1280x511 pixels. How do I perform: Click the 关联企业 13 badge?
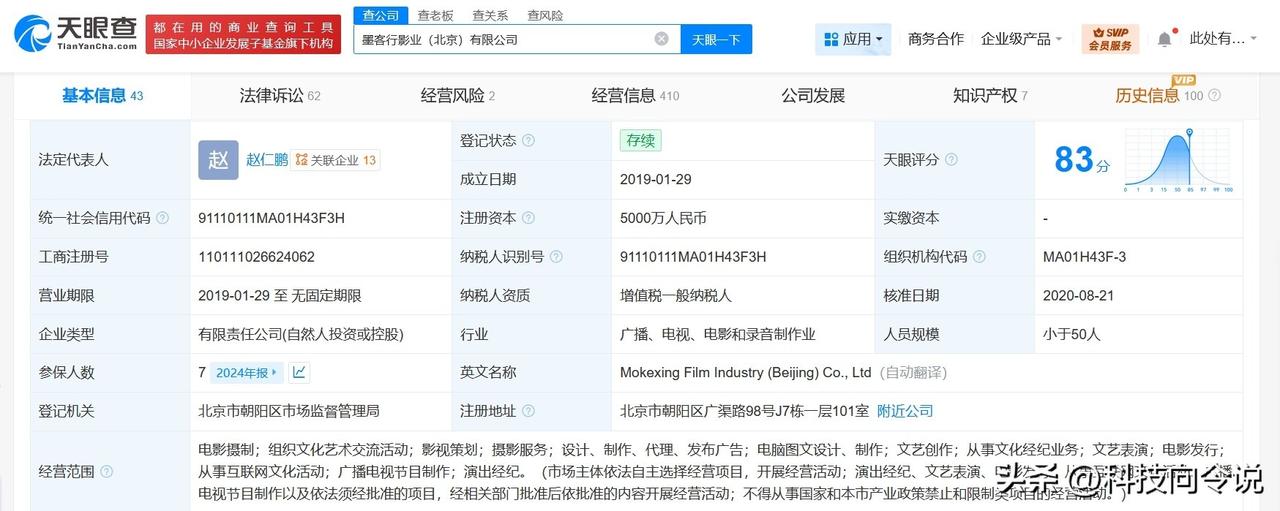(336, 160)
